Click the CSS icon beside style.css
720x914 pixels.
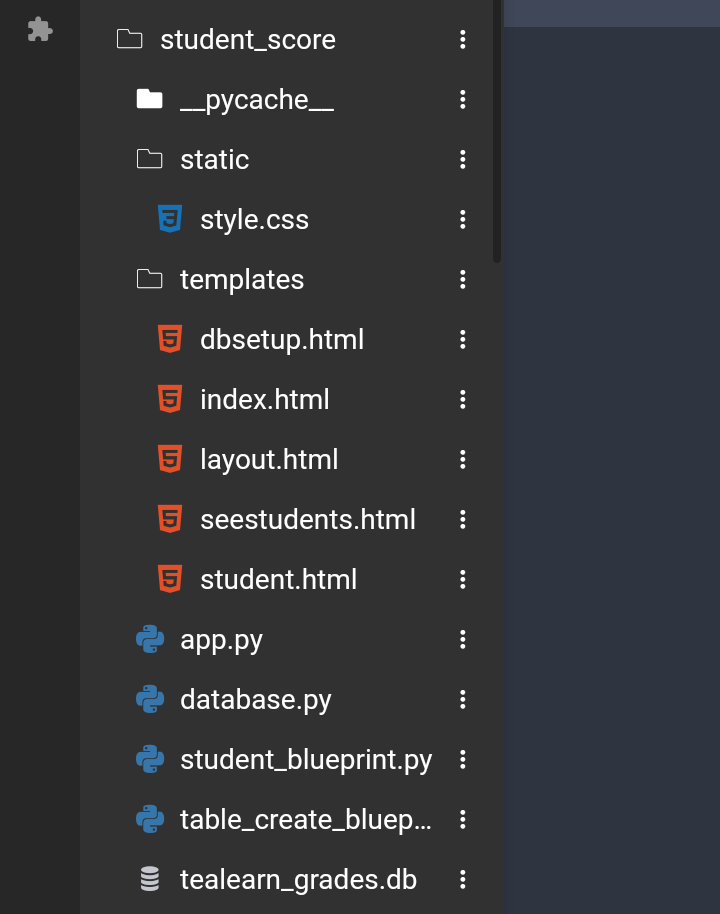(x=170, y=219)
